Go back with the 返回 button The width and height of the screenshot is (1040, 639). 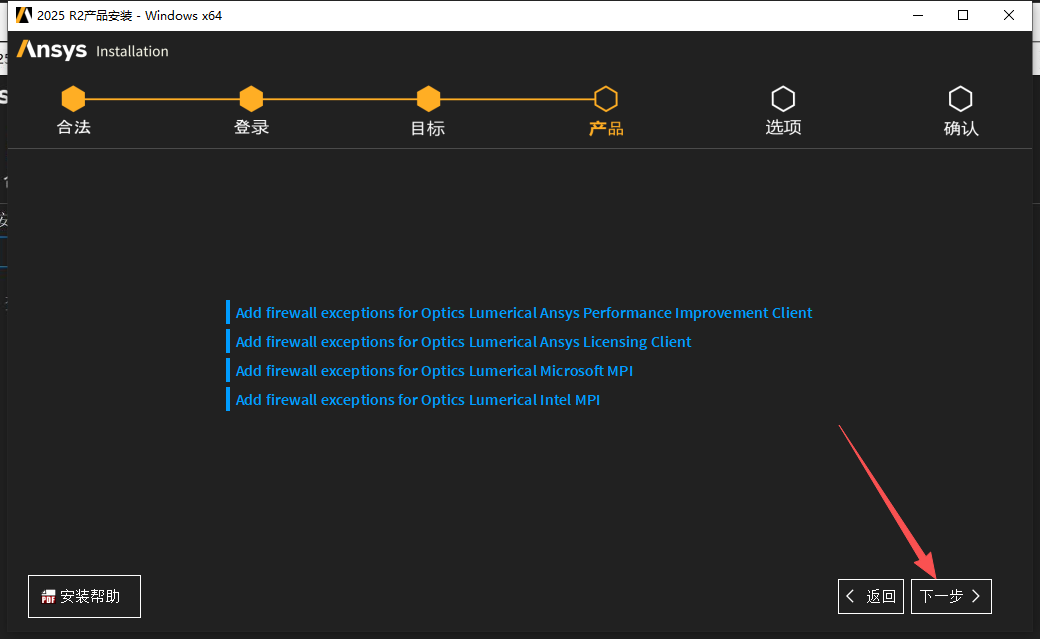tap(871, 596)
